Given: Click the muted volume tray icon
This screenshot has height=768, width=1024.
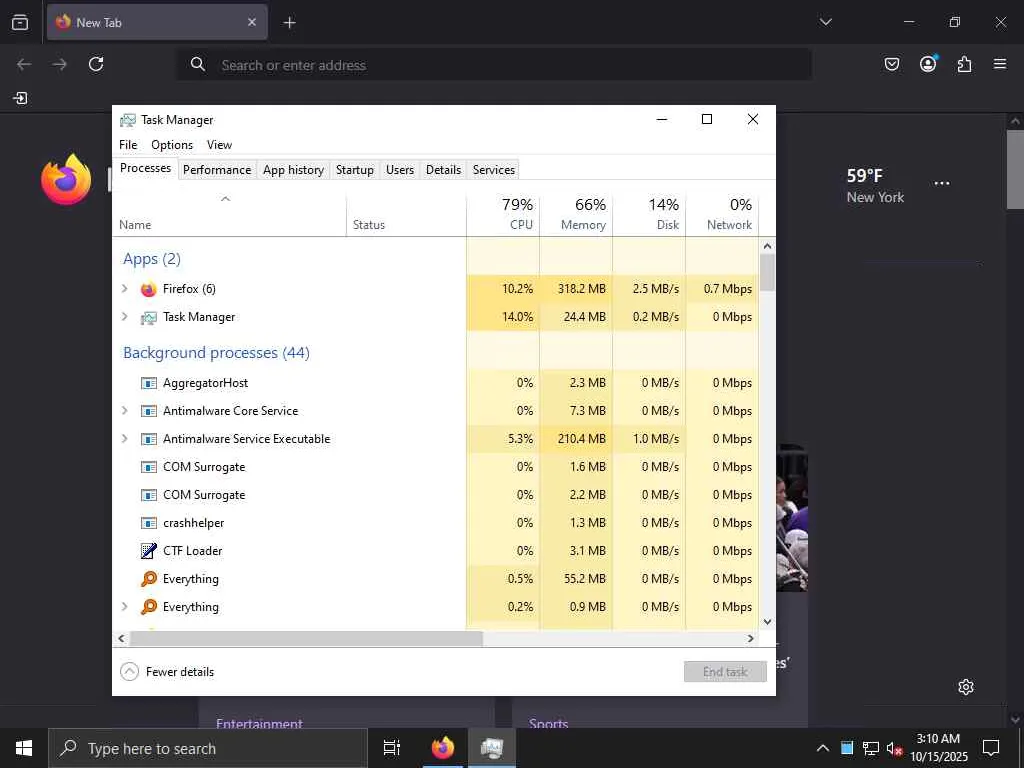Looking at the screenshot, I should coord(894,749).
